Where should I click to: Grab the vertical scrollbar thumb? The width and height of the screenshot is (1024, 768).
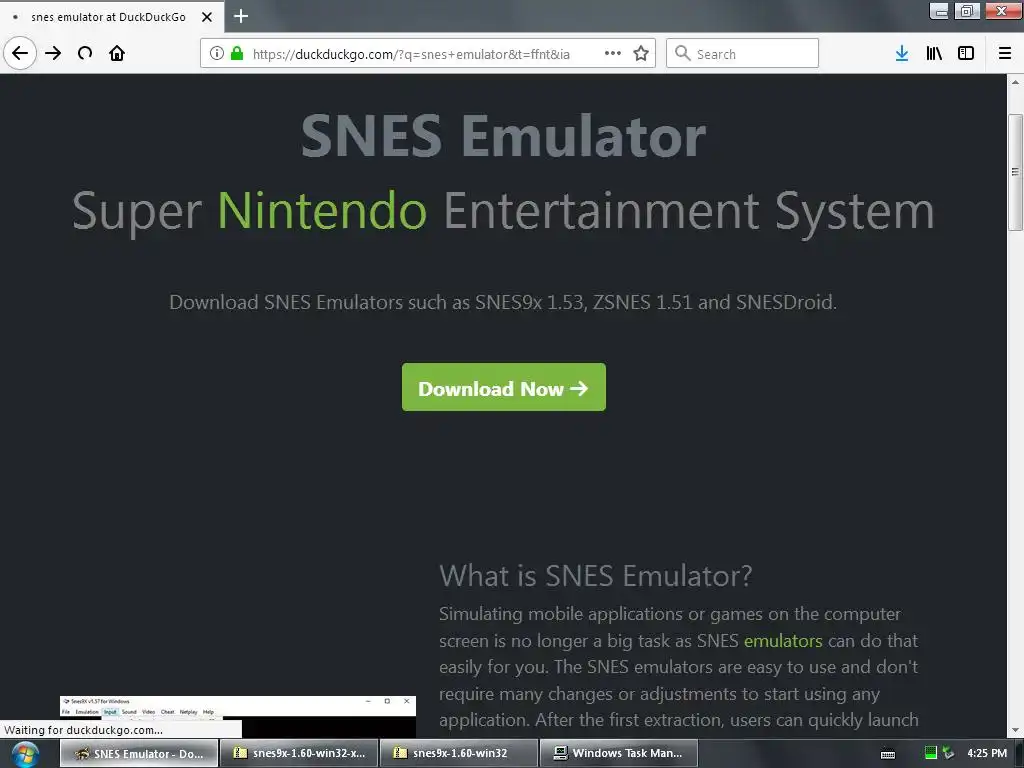coord(1015,171)
